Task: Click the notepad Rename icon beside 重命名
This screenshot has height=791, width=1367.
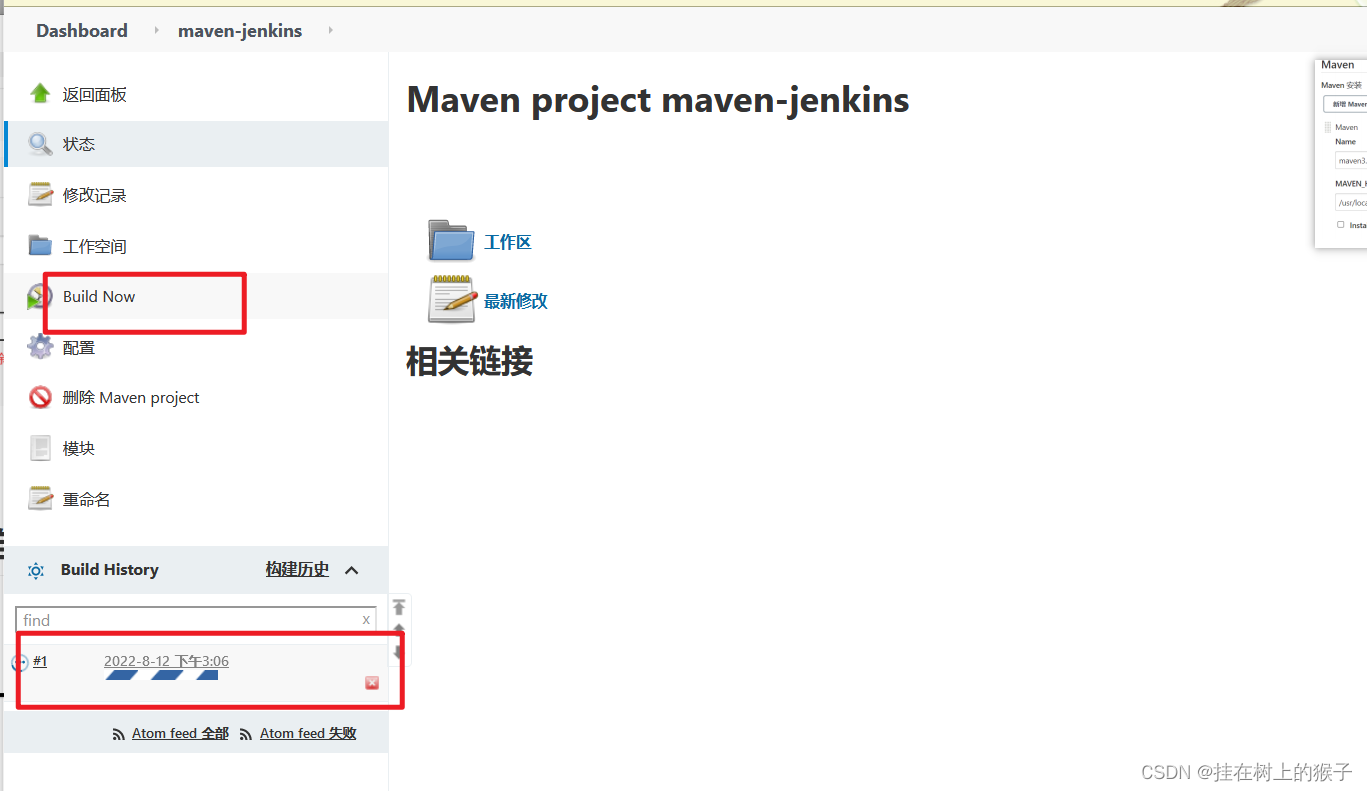Action: (40, 499)
